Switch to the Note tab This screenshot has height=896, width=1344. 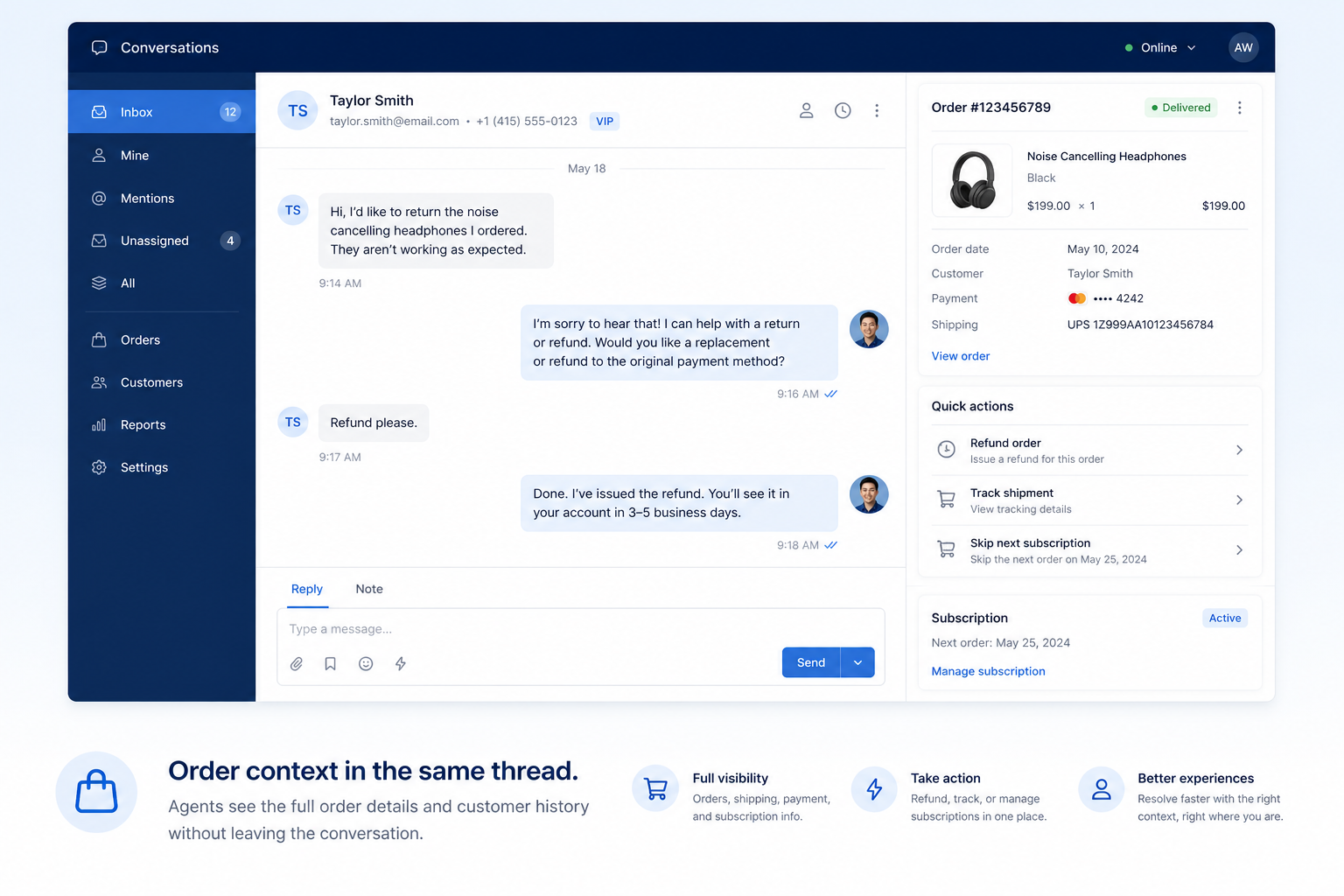tap(369, 589)
